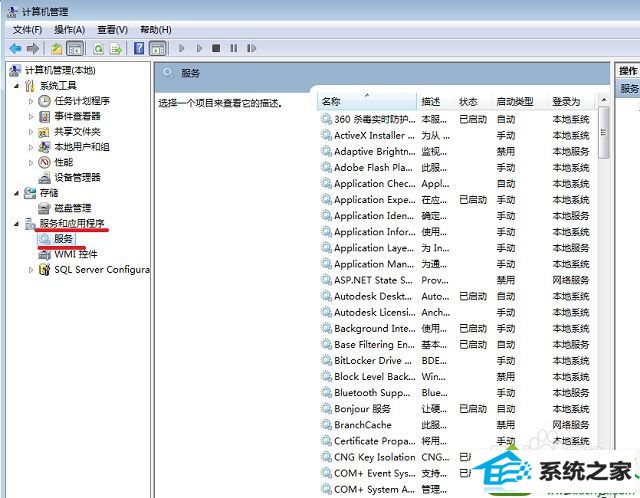The image size is (640, 498).
Task: Toggle the Show/Hide action pane icon
Action: [x=158, y=49]
